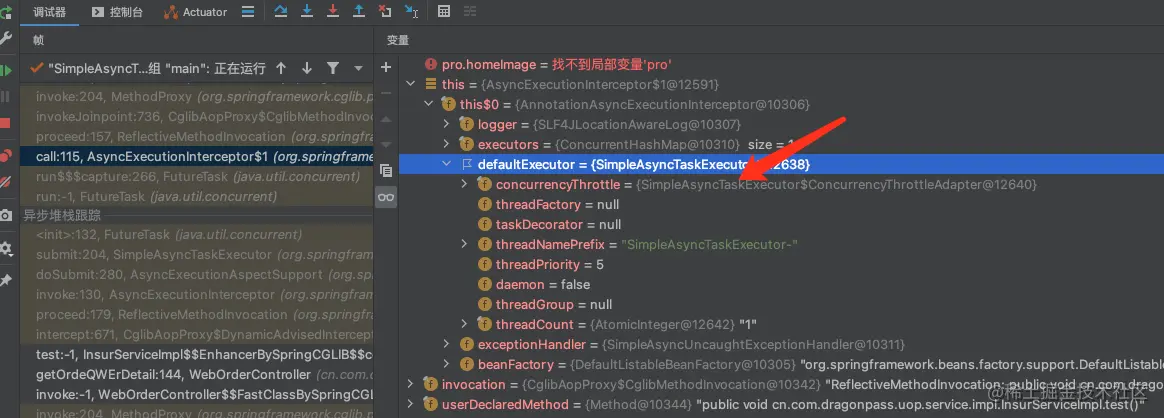Image resolution: width=1164 pixels, height=418 pixels.
Task: Select threadPriority = 5 variable row
Action: pos(781,264)
